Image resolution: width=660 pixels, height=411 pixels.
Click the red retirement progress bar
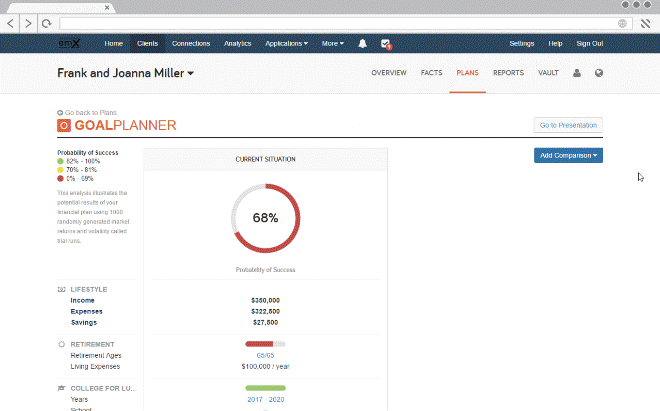coord(265,344)
